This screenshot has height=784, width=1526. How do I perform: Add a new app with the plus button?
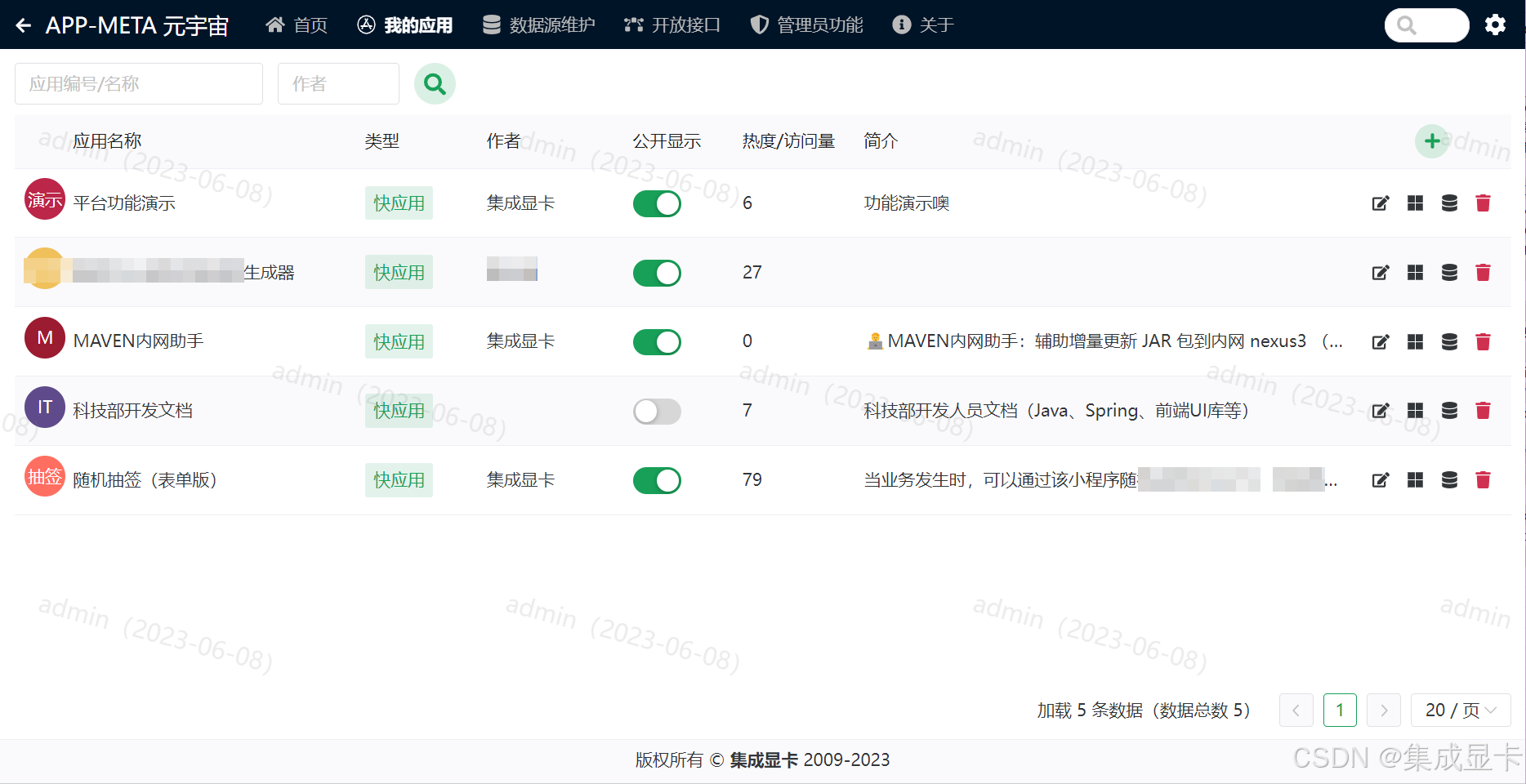point(1431,141)
